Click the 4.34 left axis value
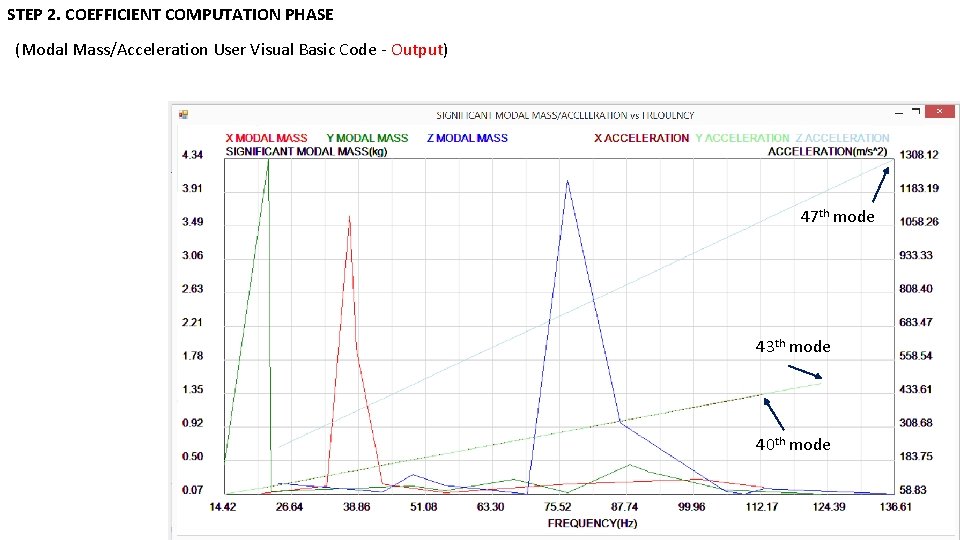Screen dimensions: 960x540 [192, 155]
